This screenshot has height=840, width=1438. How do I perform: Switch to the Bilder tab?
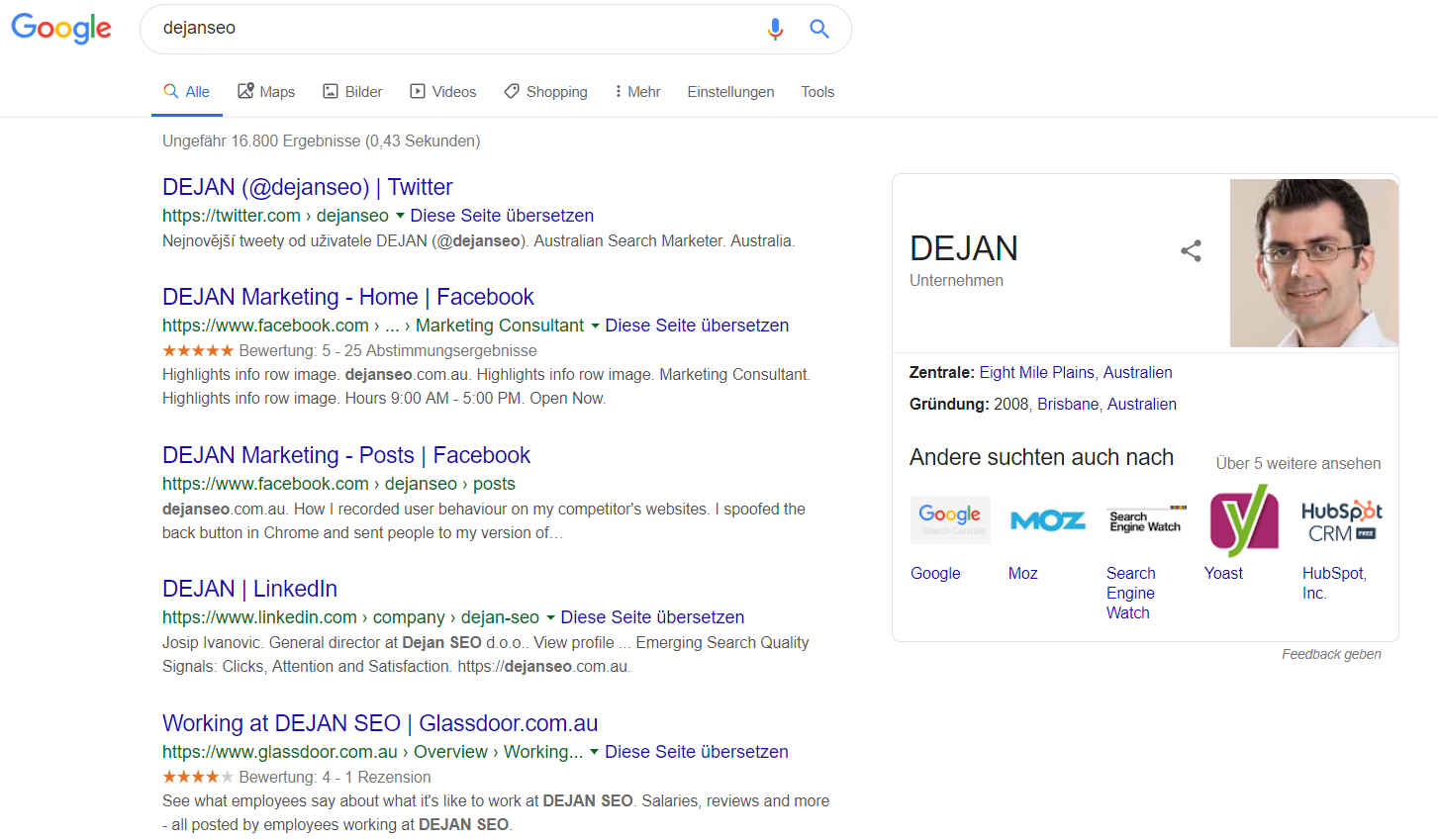tap(352, 91)
